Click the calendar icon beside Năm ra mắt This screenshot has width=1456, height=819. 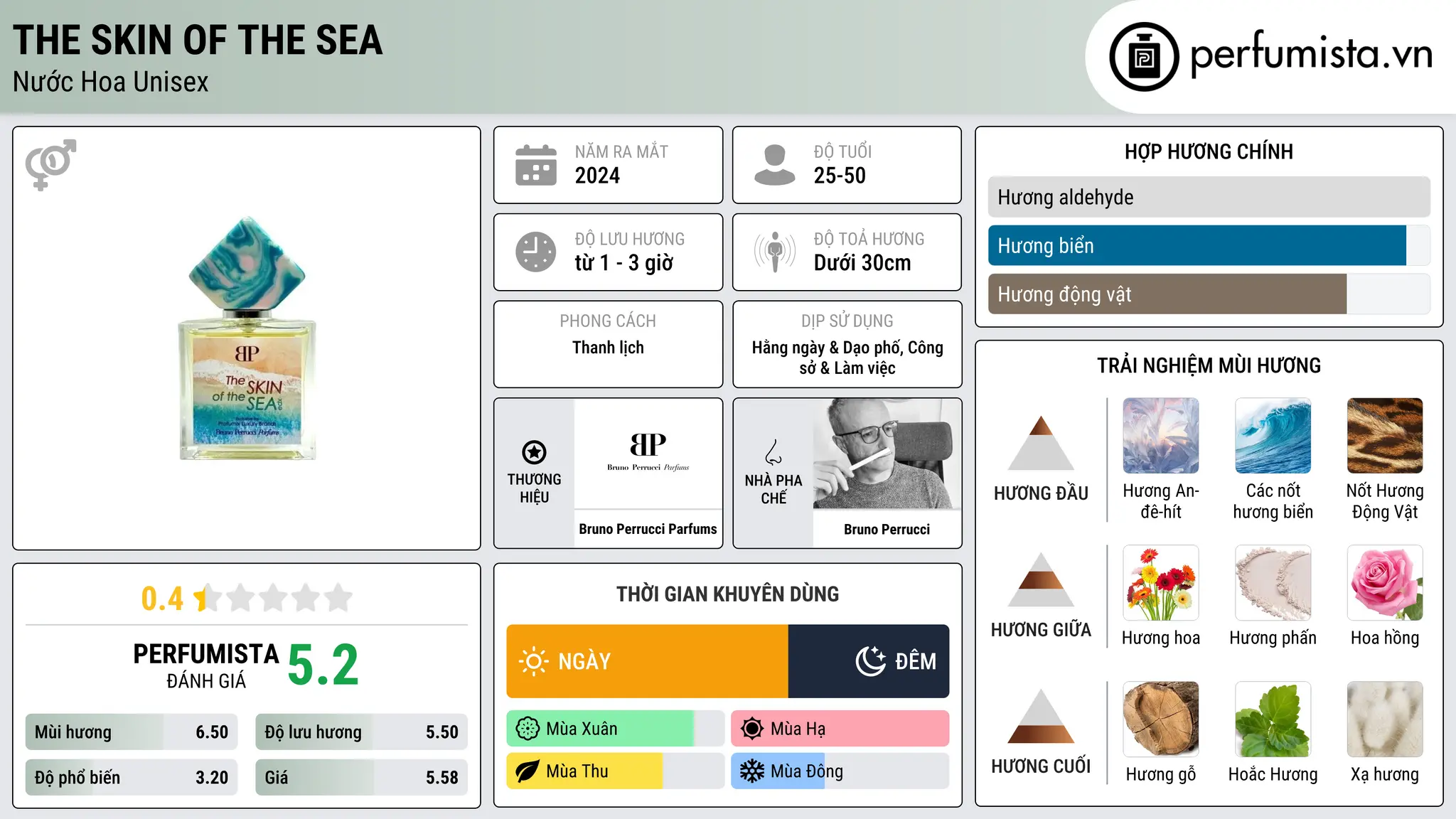tap(536, 165)
